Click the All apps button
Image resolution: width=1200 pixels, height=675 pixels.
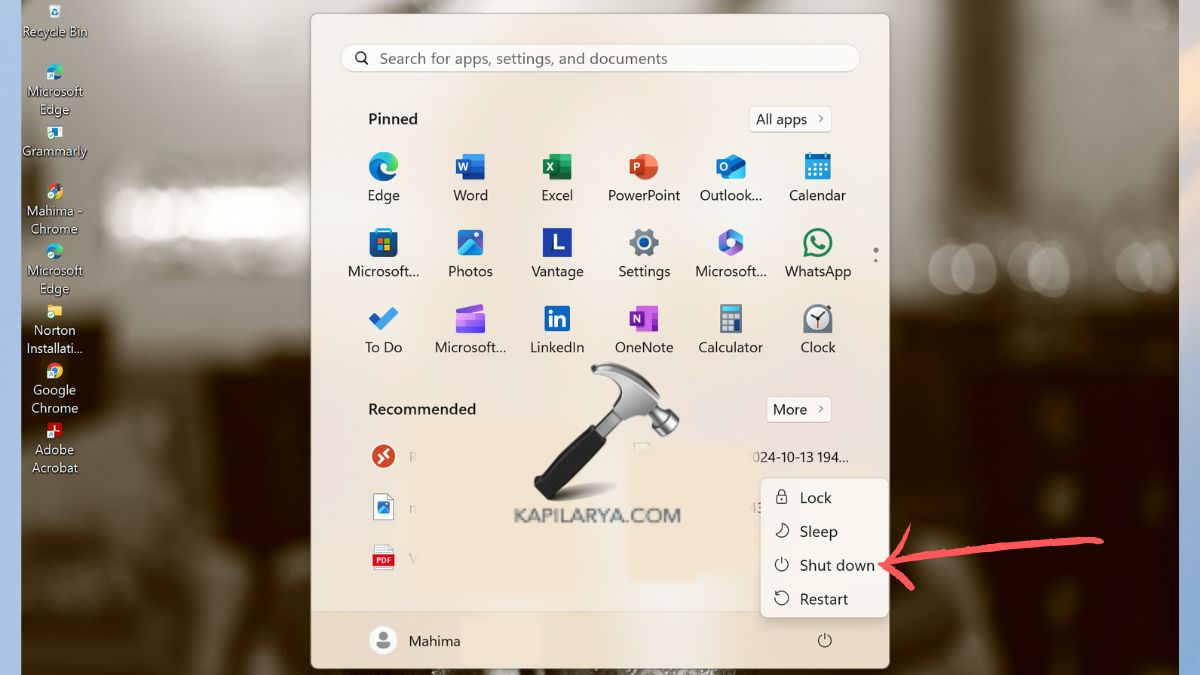[x=790, y=119]
